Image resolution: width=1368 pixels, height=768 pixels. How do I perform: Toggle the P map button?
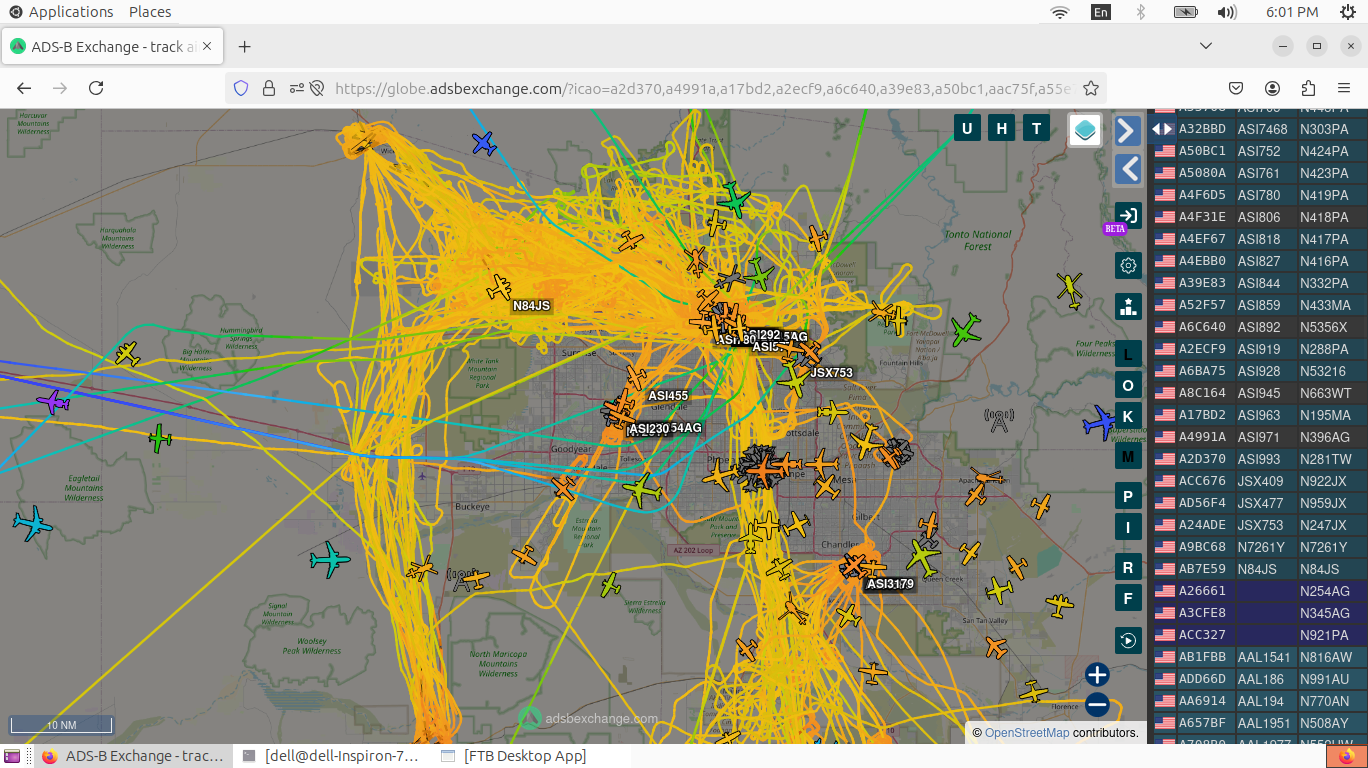(1128, 497)
